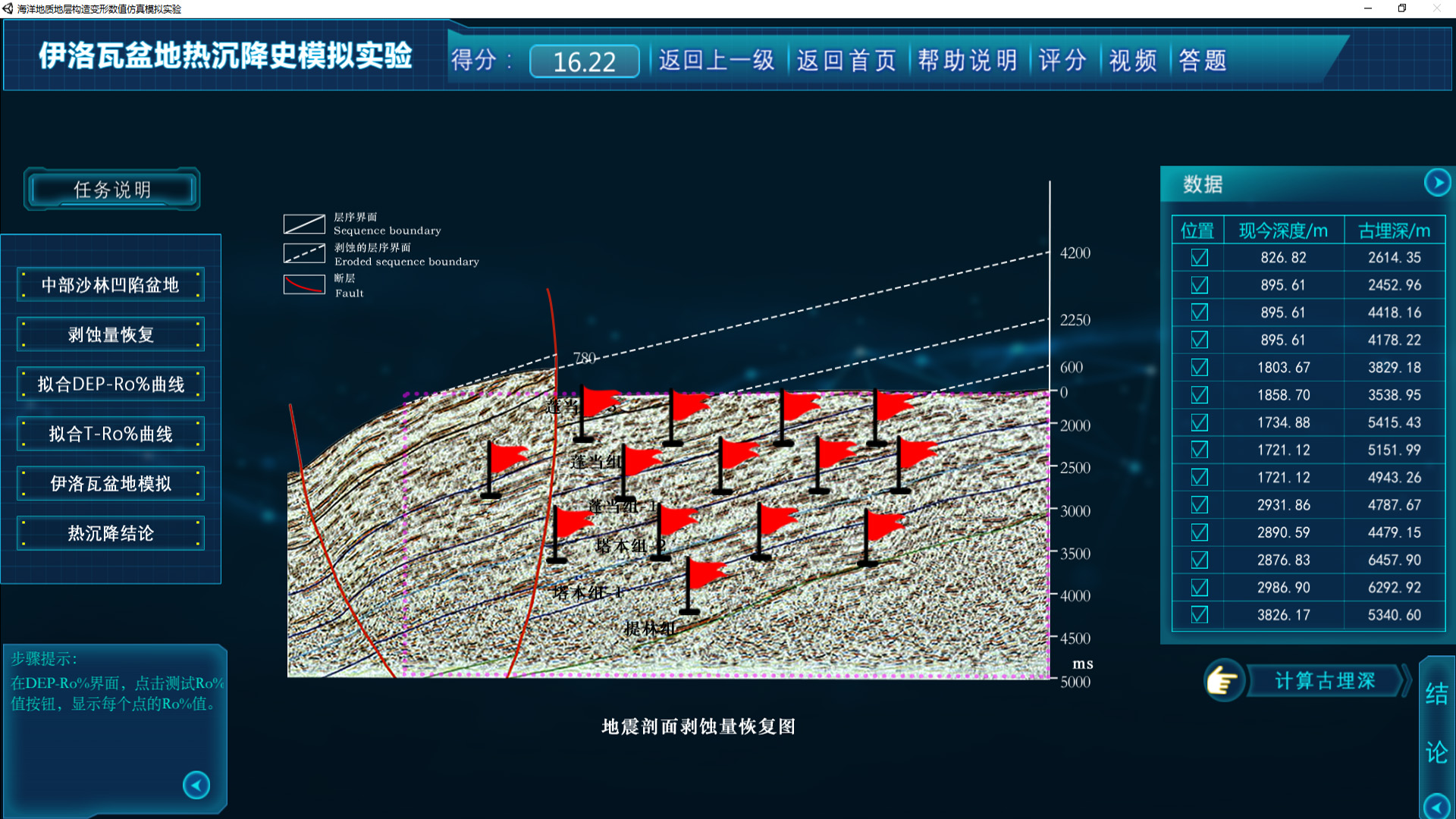Click the lowest red flag near 提林组
The height and width of the screenshot is (819, 1456).
[705, 575]
